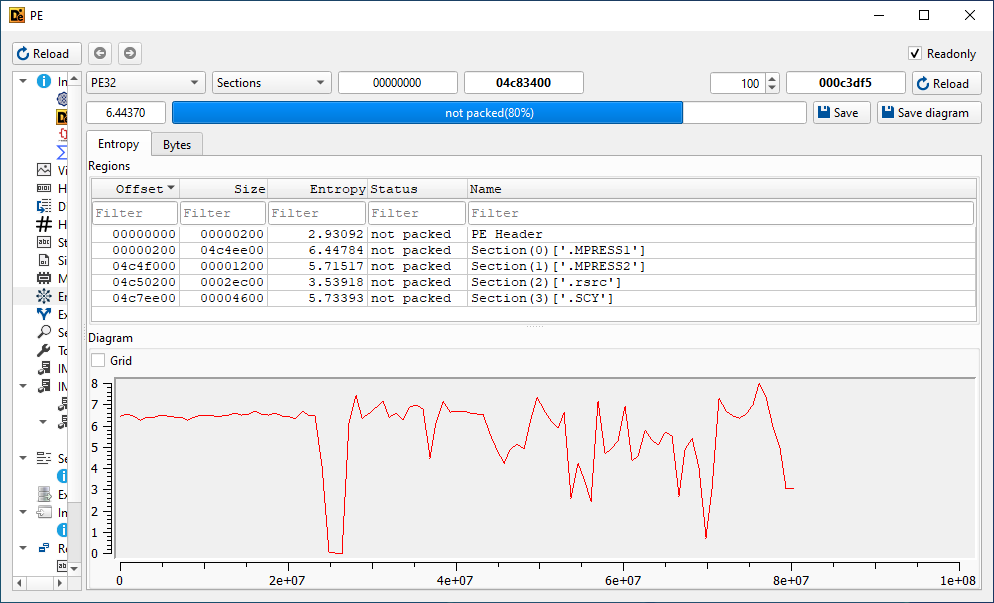Collapse the top Info tree node arrow

click(x=22, y=81)
